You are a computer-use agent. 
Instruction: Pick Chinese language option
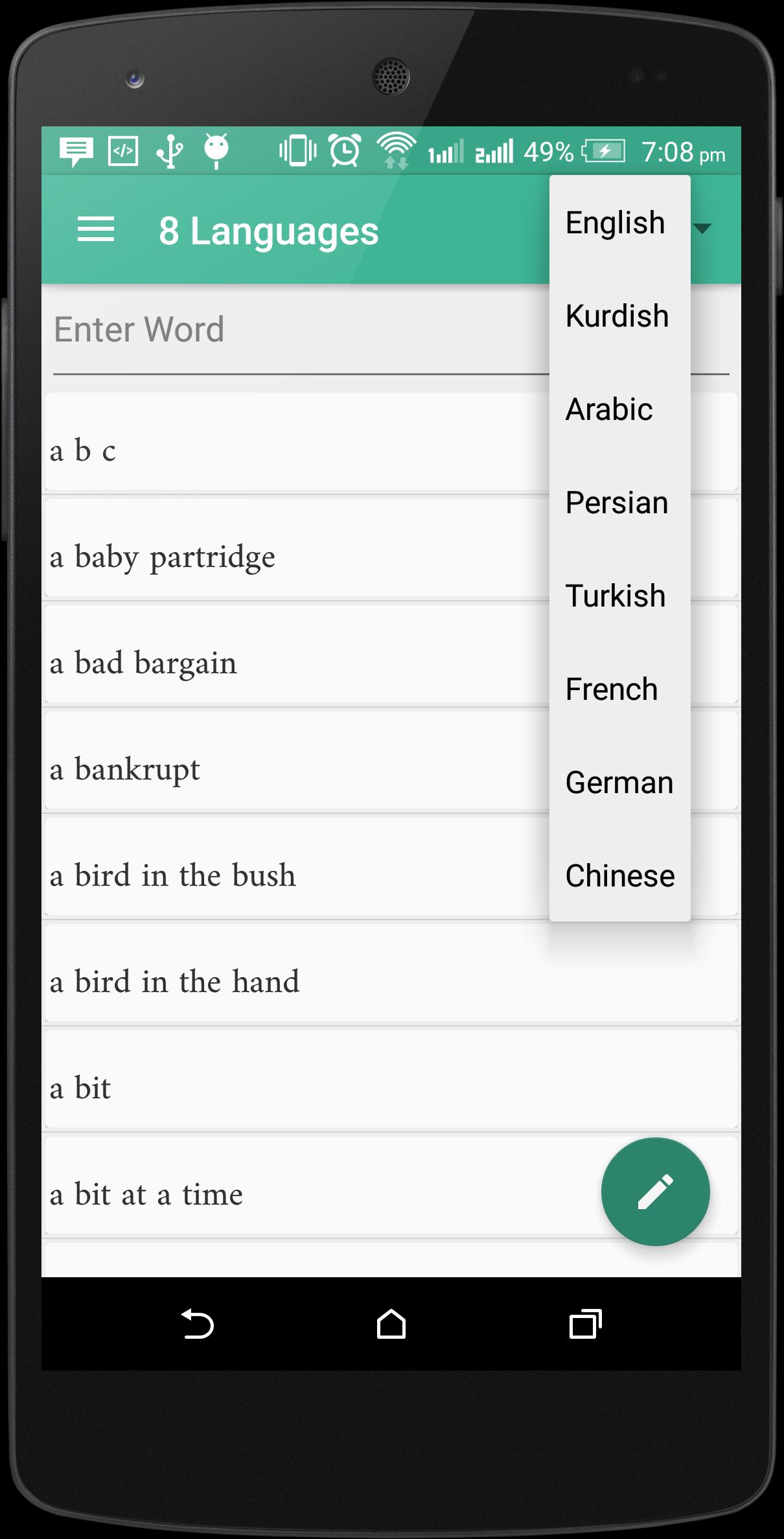pos(620,876)
